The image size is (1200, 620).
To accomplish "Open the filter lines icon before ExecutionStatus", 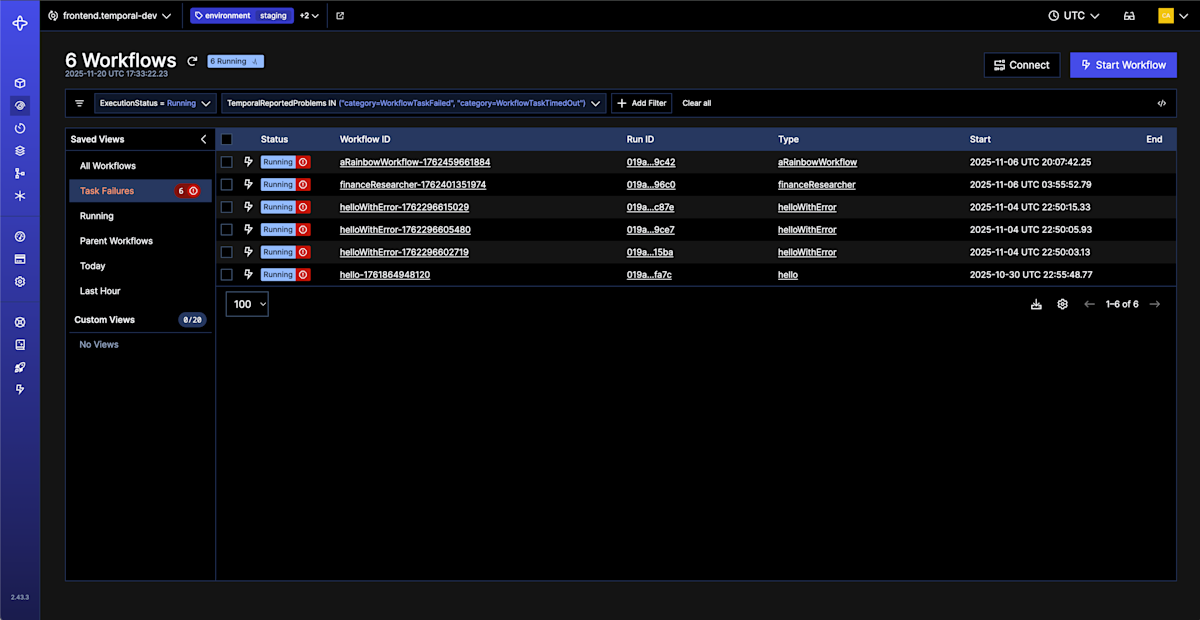I will [x=79, y=103].
